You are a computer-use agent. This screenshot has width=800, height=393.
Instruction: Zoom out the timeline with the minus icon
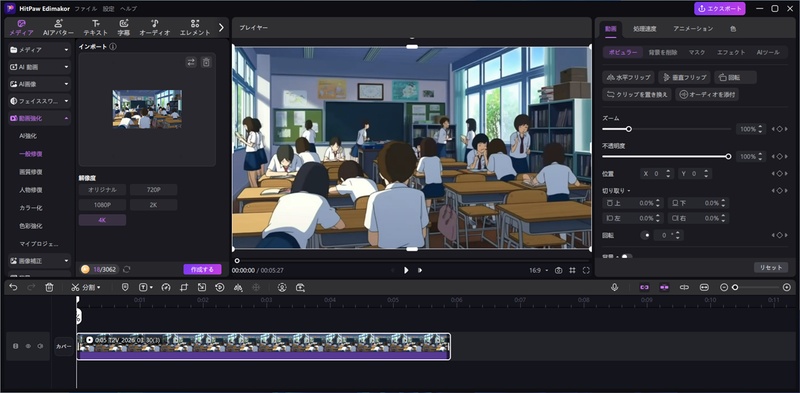[x=723, y=287]
